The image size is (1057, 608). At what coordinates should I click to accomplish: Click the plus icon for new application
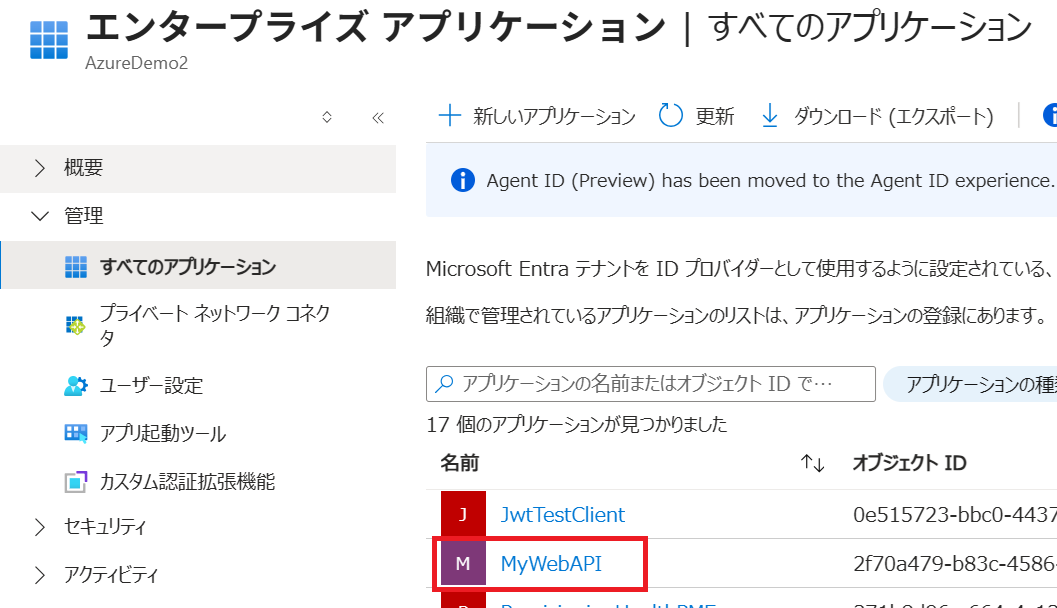pyautogui.click(x=450, y=115)
